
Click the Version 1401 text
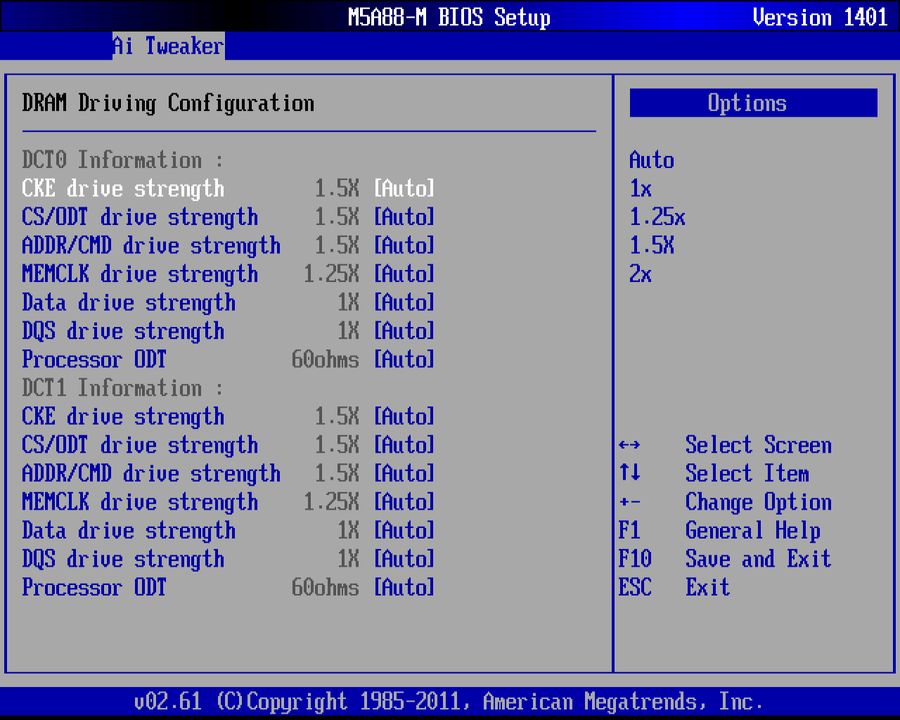pyautogui.click(x=820, y=17)
